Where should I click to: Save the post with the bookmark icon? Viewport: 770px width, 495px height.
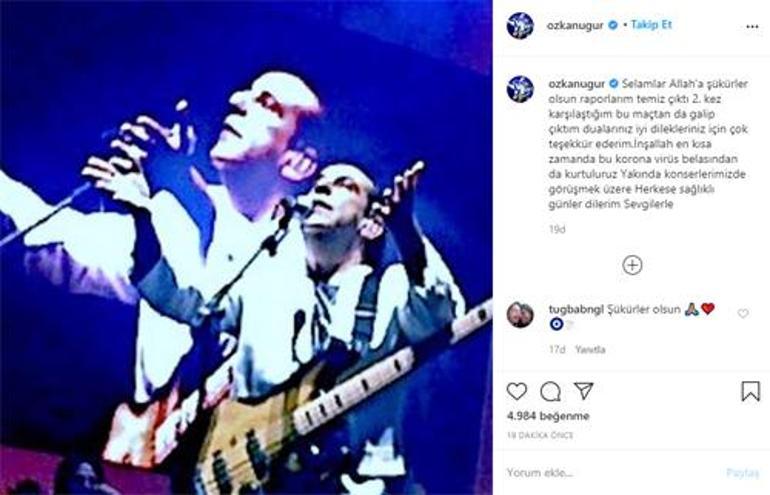750,391
